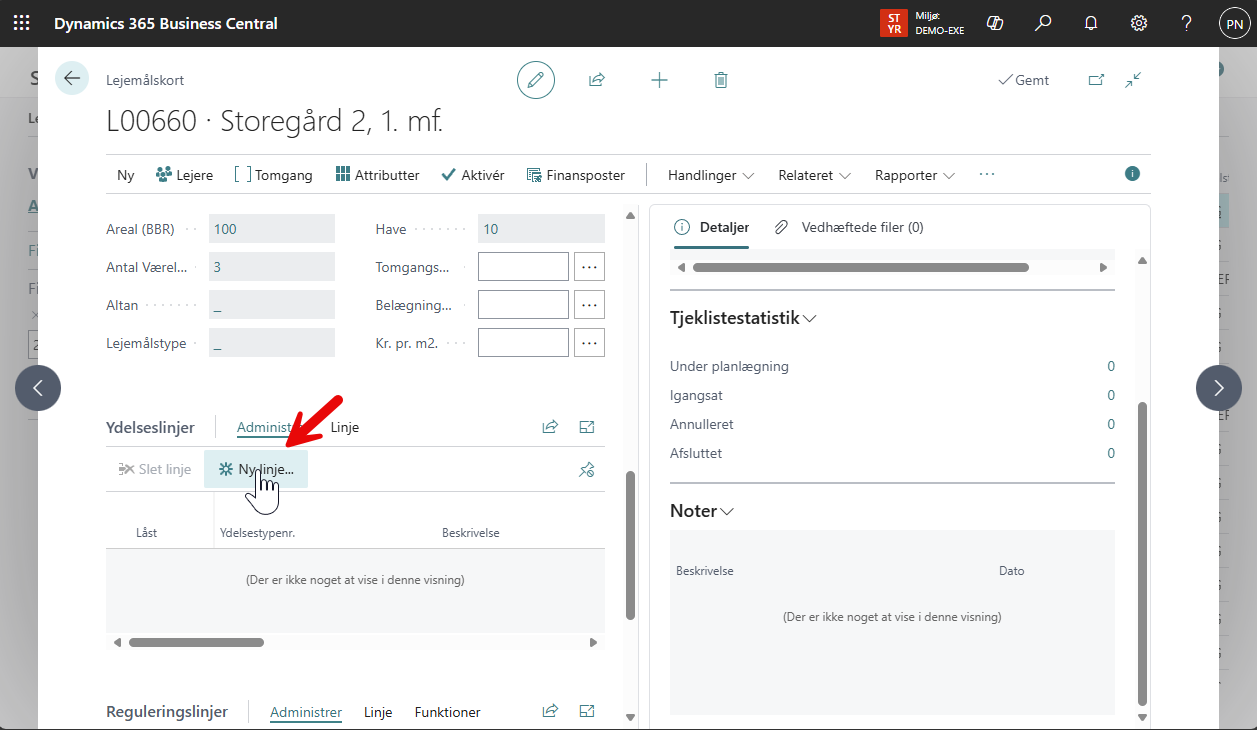Viewport: 1257px width, 730px height.
Task: Open the card in a new window
Action: click(1096, 80)
